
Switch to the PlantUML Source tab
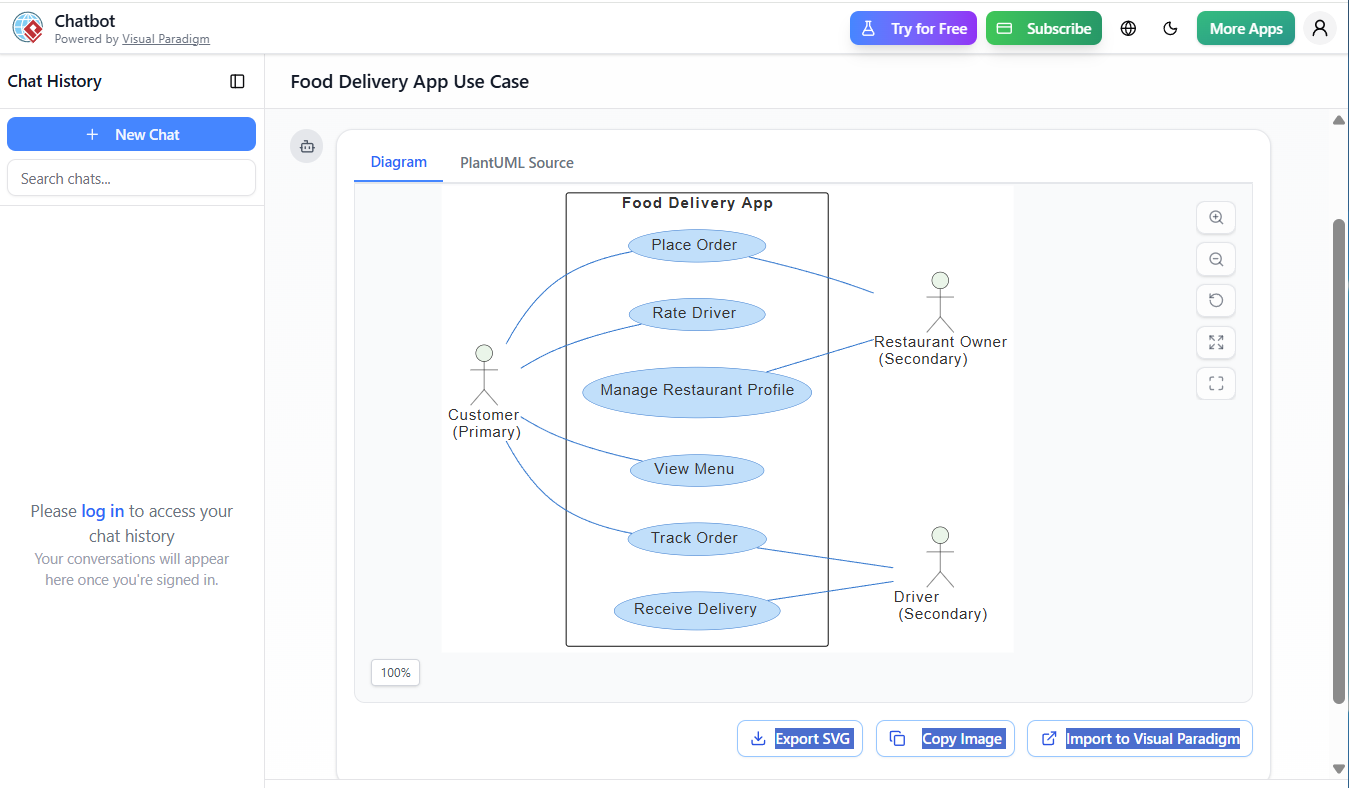(516, 162)
